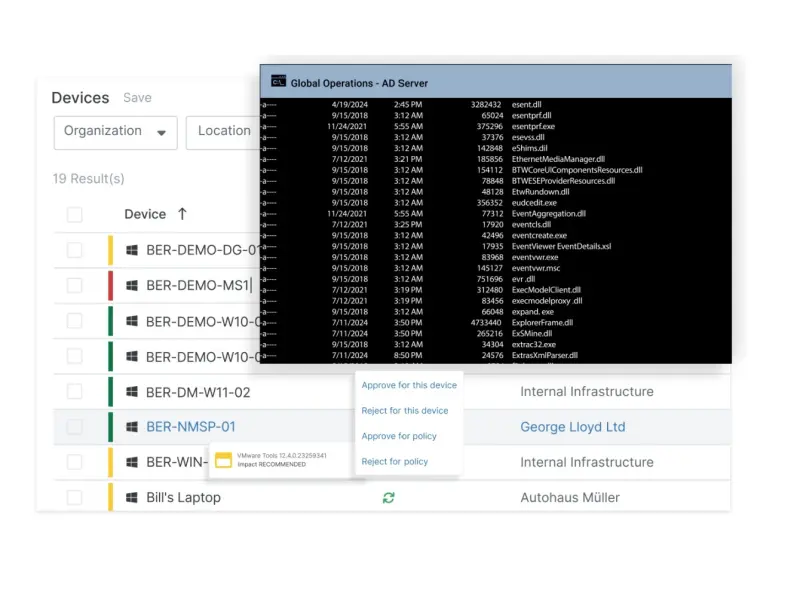Viewport: 800px width, 600px height.
Task: Click the red status bar on BER-DEMO-MS1
Action: [111, 286]
